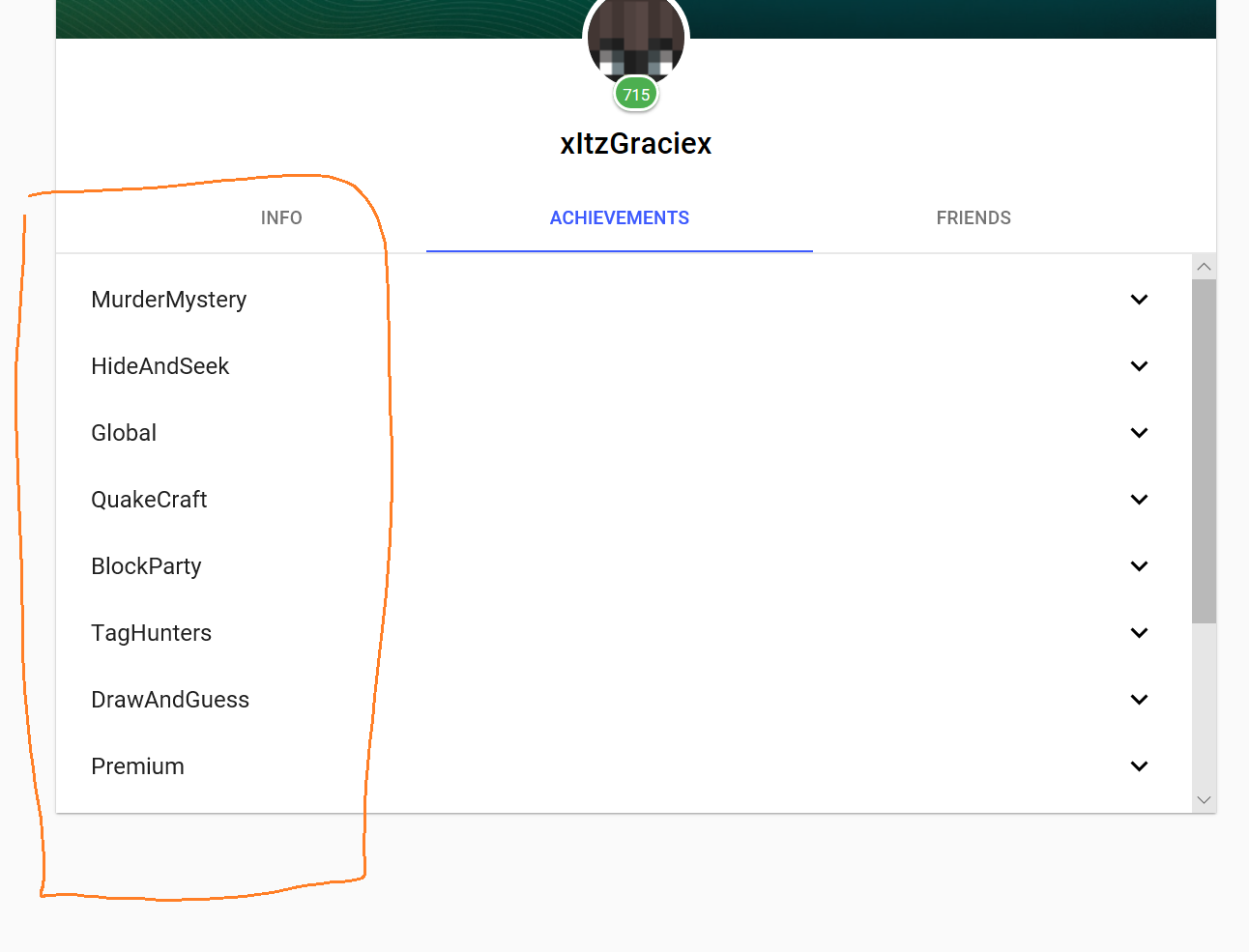This screenshot has height=952, width=1249.
Task: Click the Global category label
Action: pos(124,433)
